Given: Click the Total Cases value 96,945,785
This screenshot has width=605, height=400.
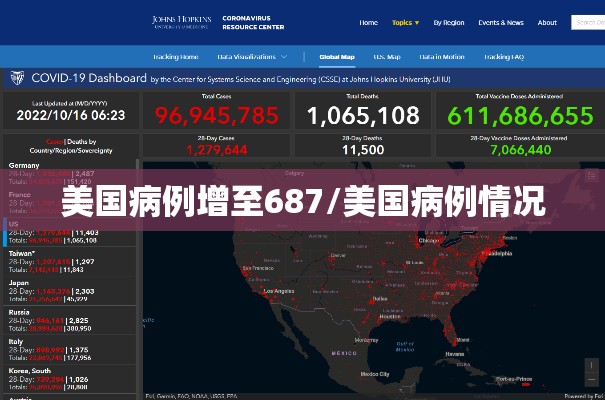Looking at the screenshot, I should pyautogui.click(x=216, y=115).
